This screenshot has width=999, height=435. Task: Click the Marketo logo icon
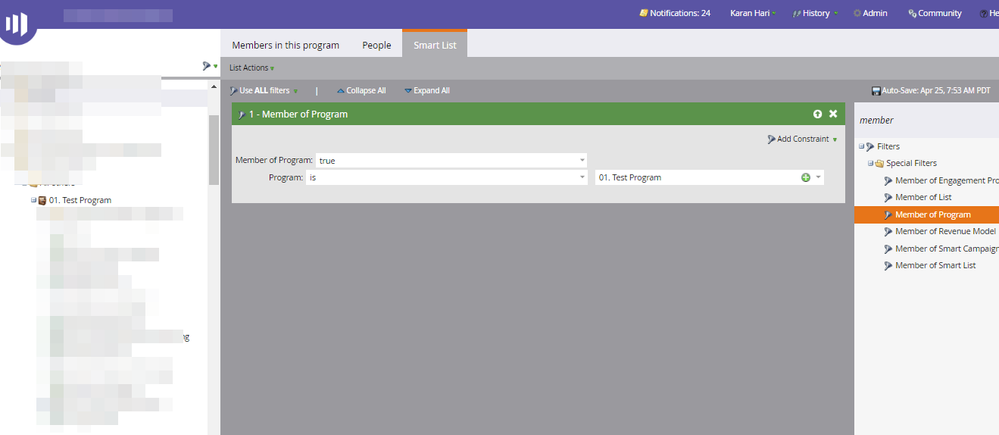(17, 24)
